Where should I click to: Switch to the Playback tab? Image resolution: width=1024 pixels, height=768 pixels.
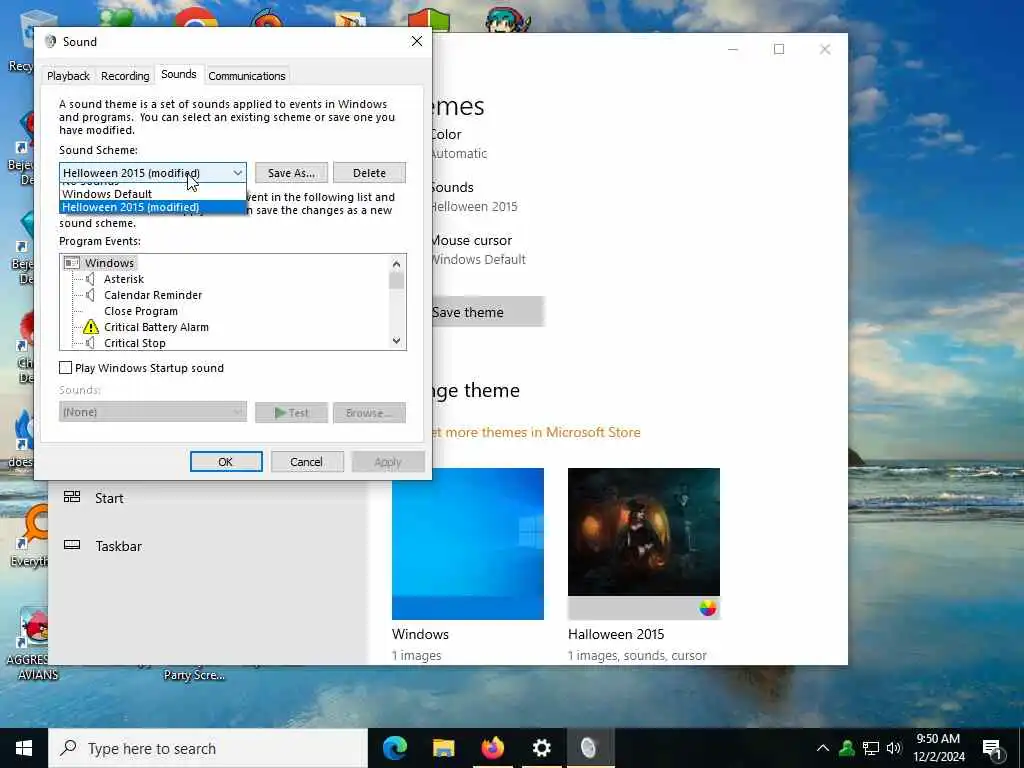(68, 76)
